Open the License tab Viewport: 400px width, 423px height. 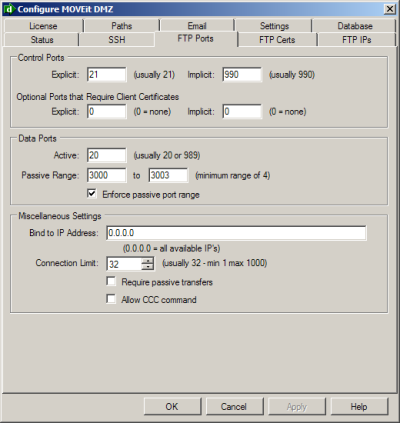[x=43, y=26]
